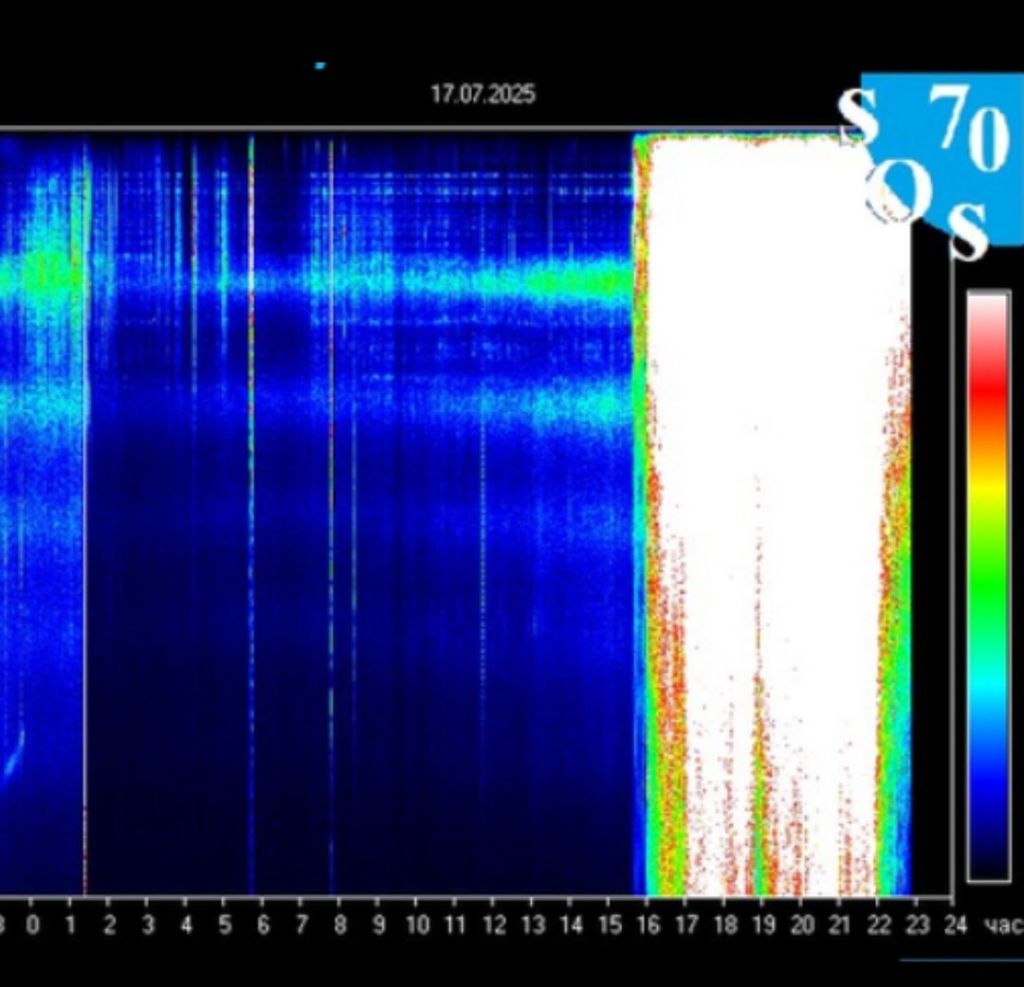Select hour 8 on the time axis

click(340, 924)
